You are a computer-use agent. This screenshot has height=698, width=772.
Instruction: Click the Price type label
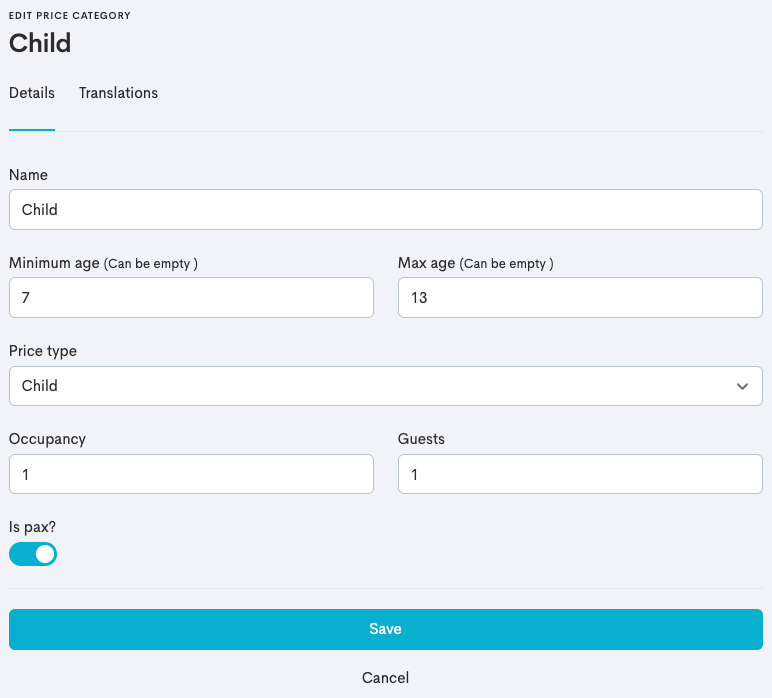(43, 351)
